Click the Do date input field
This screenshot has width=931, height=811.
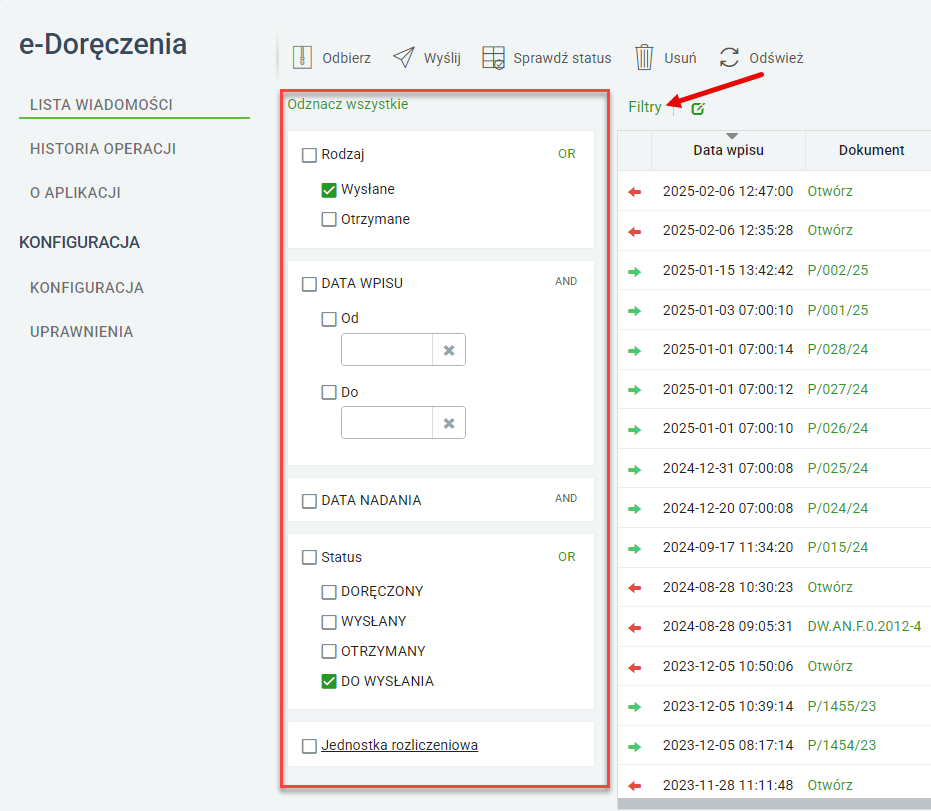click(387, 423)
